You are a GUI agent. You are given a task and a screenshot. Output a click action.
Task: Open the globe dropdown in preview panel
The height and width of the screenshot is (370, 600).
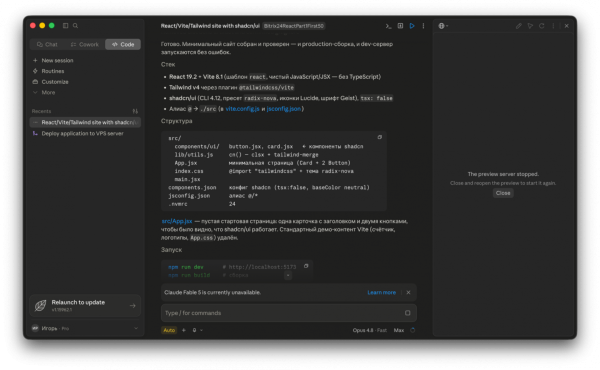click(x=443, y=26)
